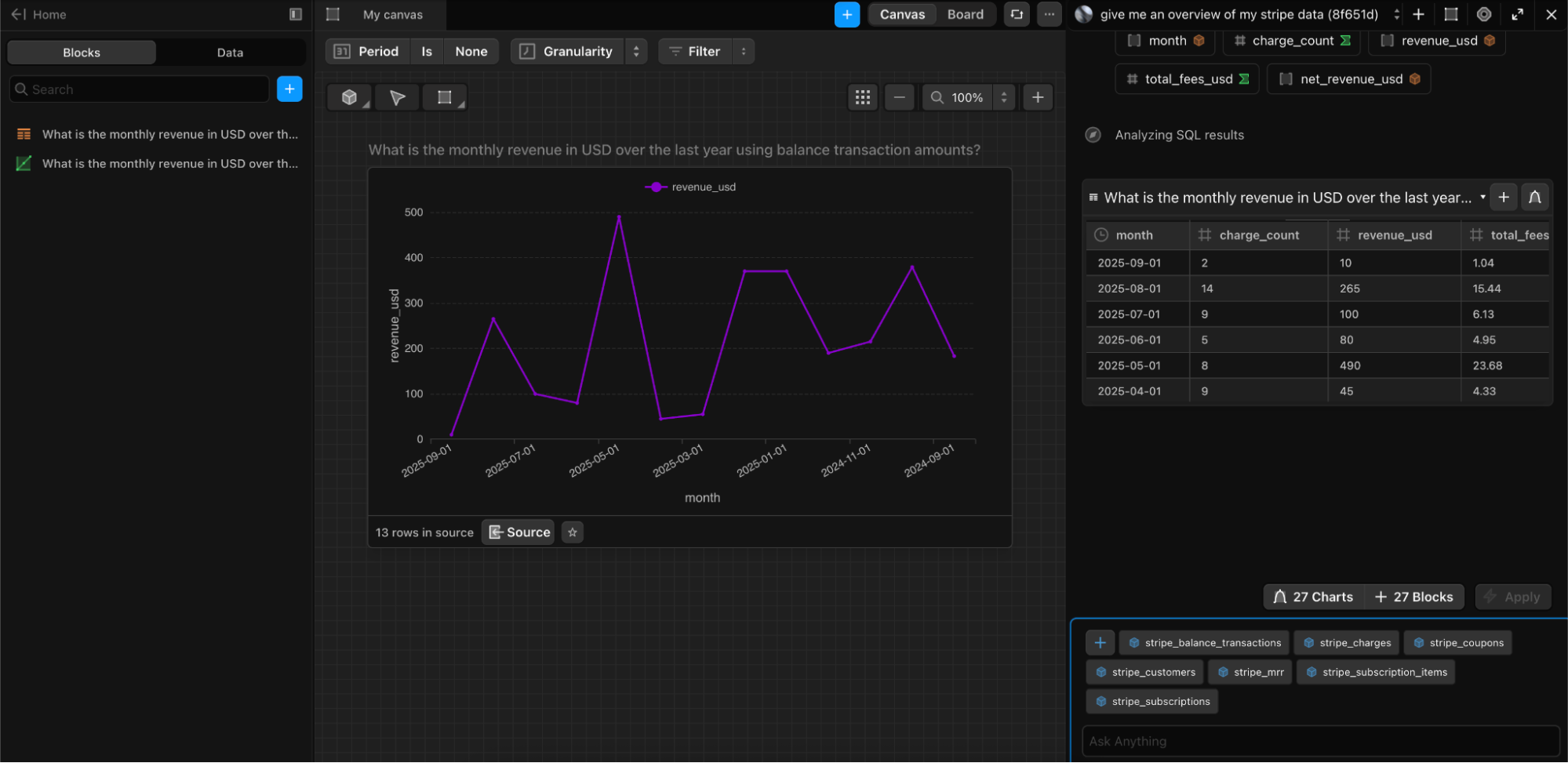Select the pointer cursor tool
Image resolution: width=1568 pixels, height=763 pixels.
(x=398, y=97)
